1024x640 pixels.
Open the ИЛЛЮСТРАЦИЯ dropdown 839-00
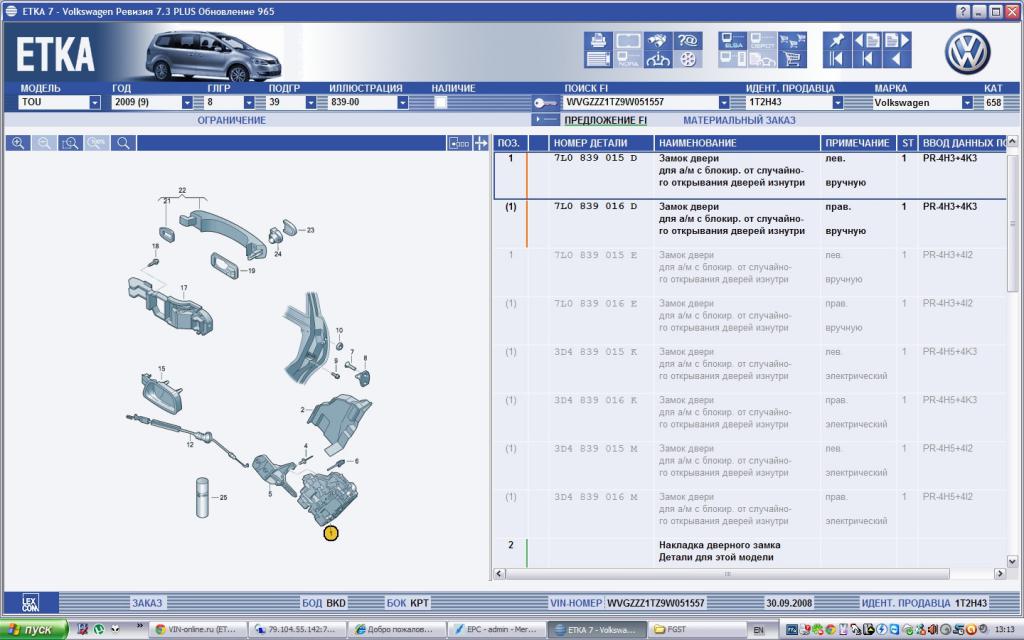pyautogui.click(x=403, y=103)
